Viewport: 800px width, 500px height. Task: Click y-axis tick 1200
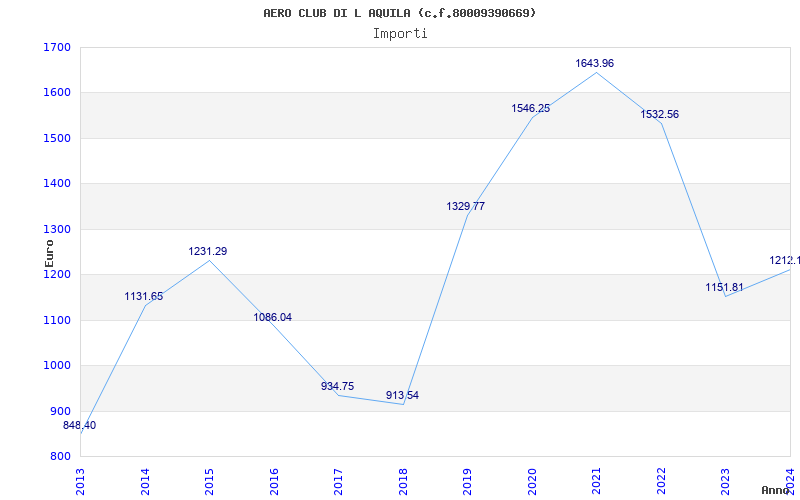[x=57, y=274]
